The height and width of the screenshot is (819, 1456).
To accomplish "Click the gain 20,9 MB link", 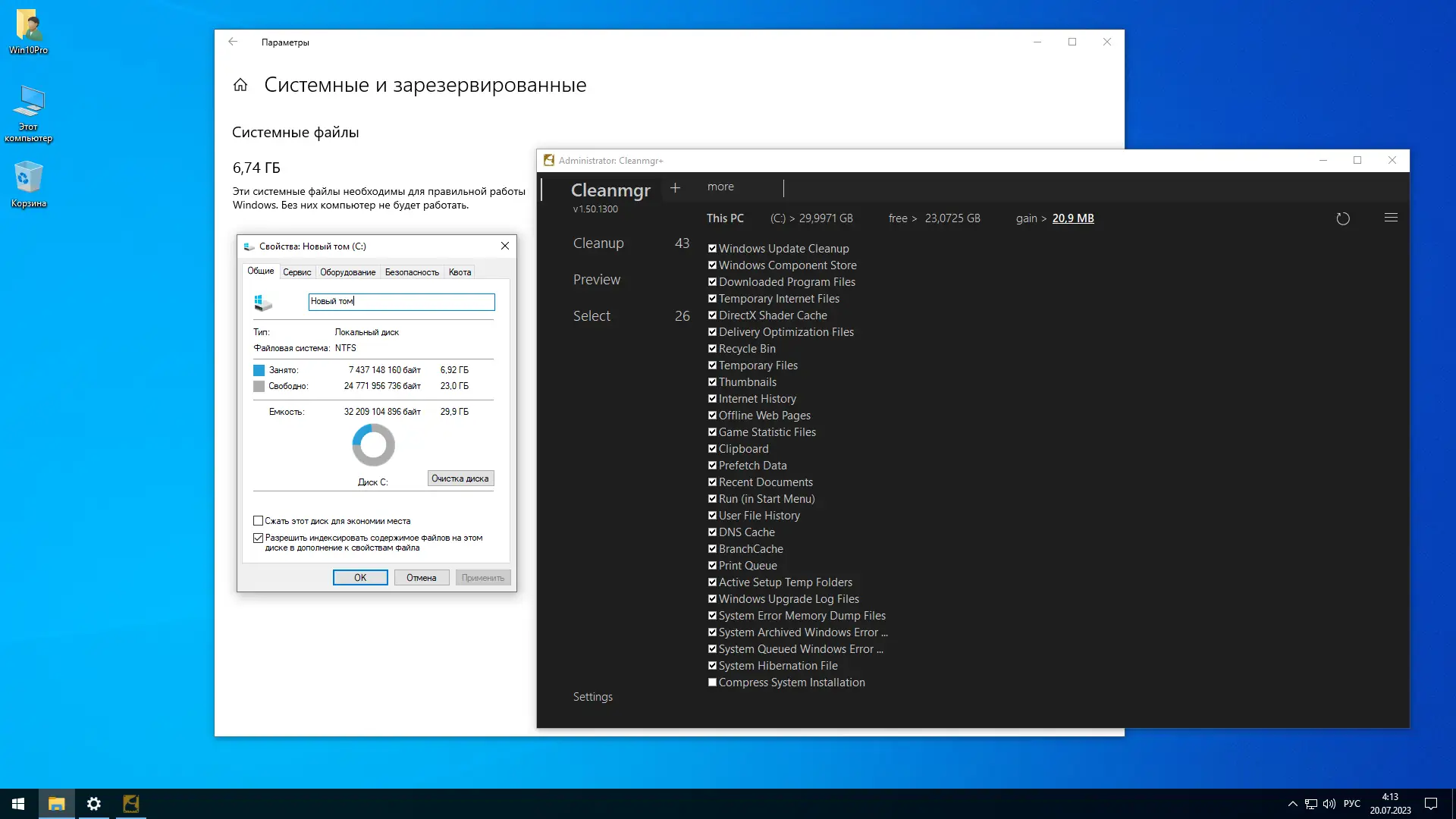I will pos(1072,218).
